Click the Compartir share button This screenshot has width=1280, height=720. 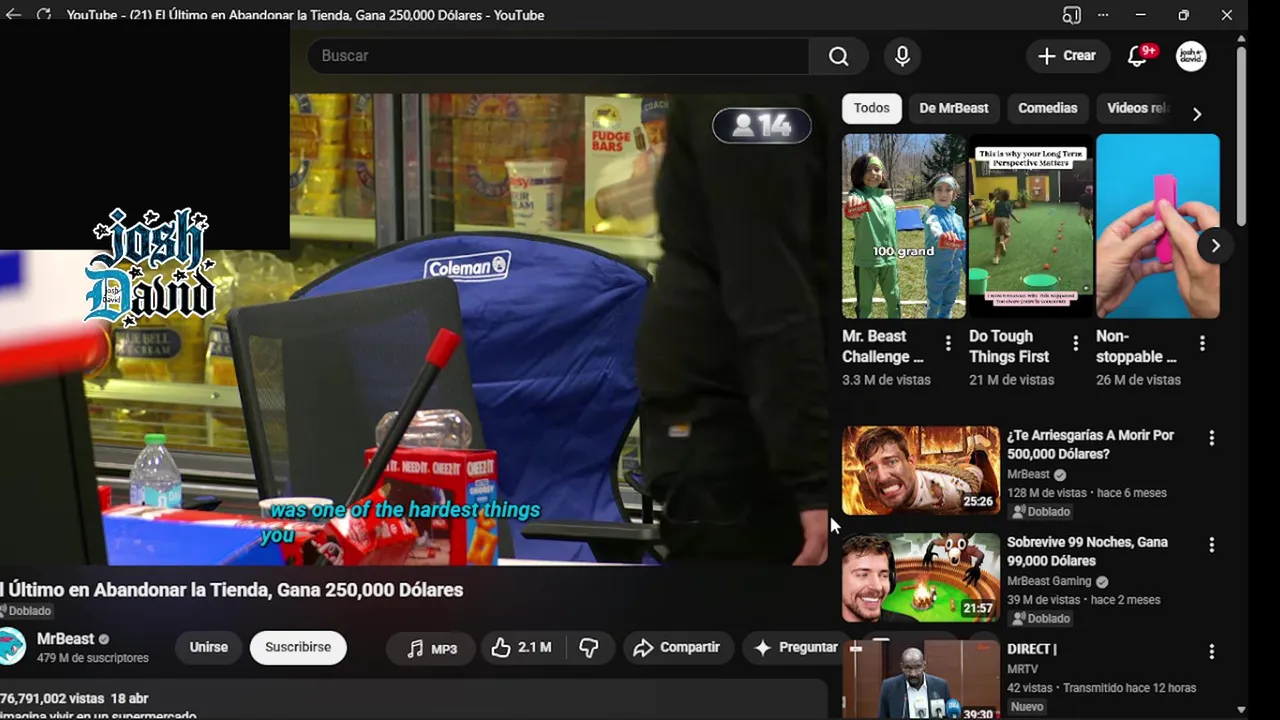click(x=677, y=648)
